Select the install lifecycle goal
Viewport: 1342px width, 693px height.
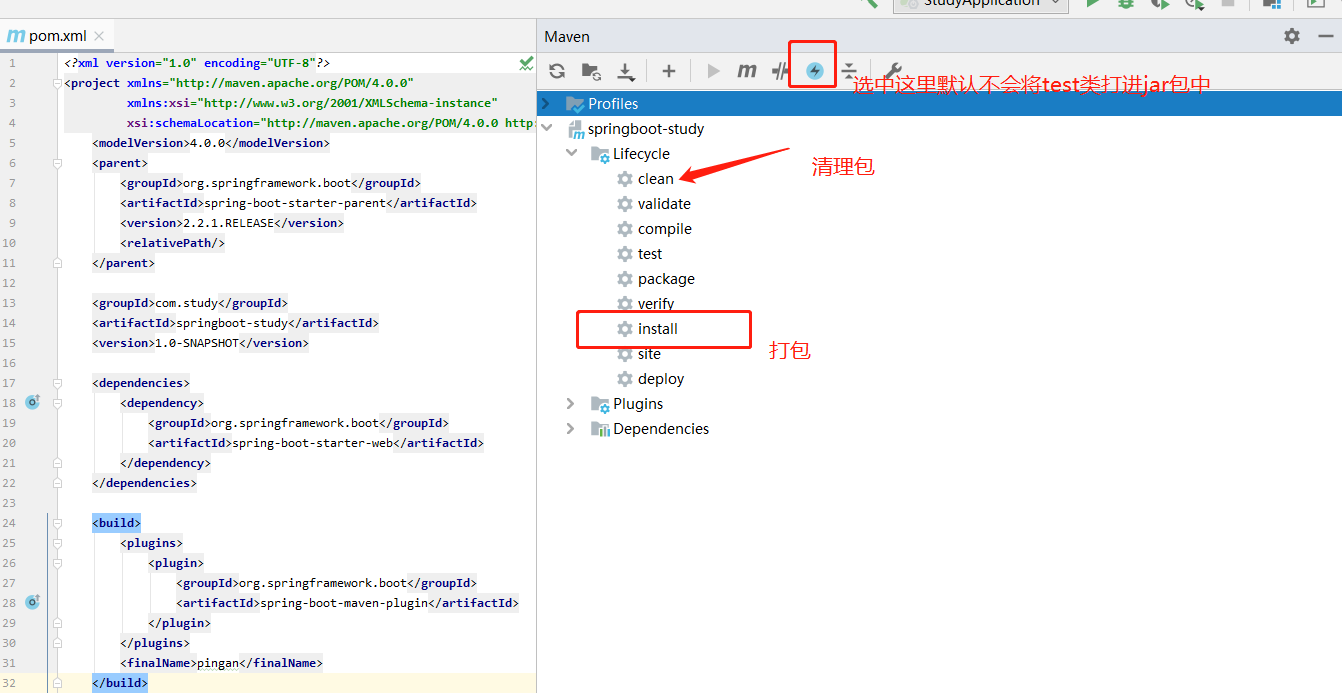658,329
